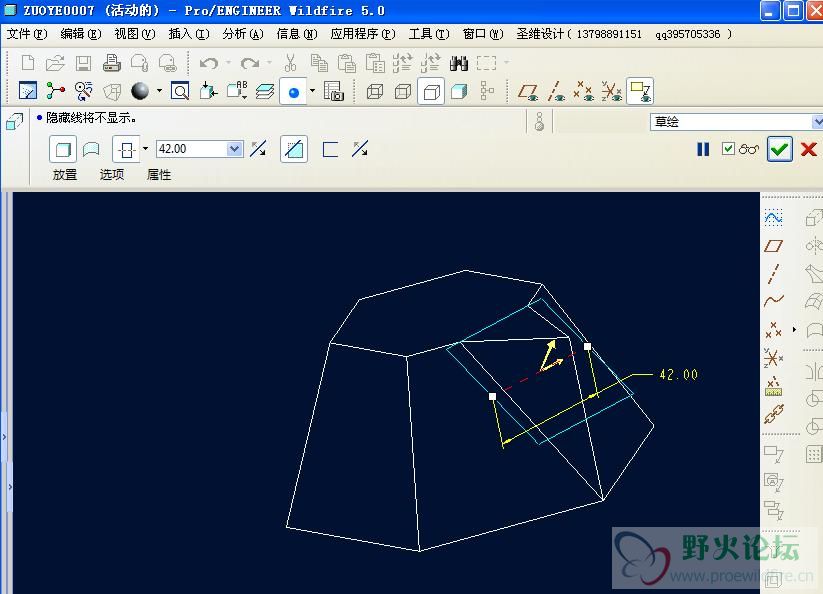
Task: Flip the extrude depth direction
Action: tap(258, 150)
